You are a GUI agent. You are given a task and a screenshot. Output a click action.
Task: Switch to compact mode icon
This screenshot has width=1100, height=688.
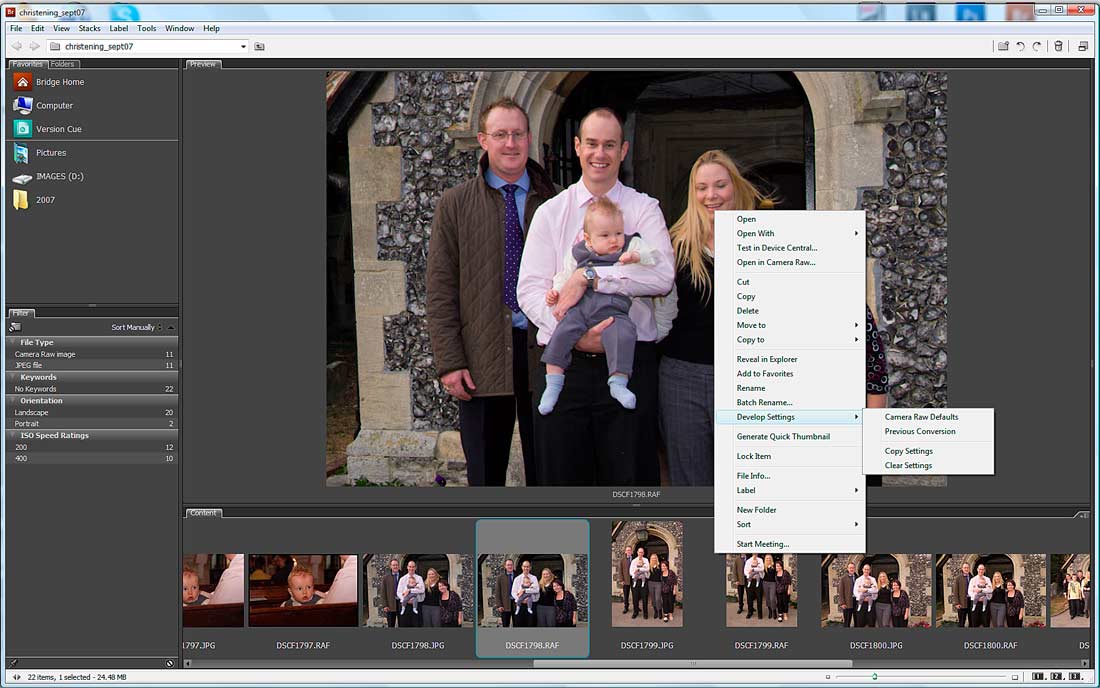click(x=1083, y=46)
